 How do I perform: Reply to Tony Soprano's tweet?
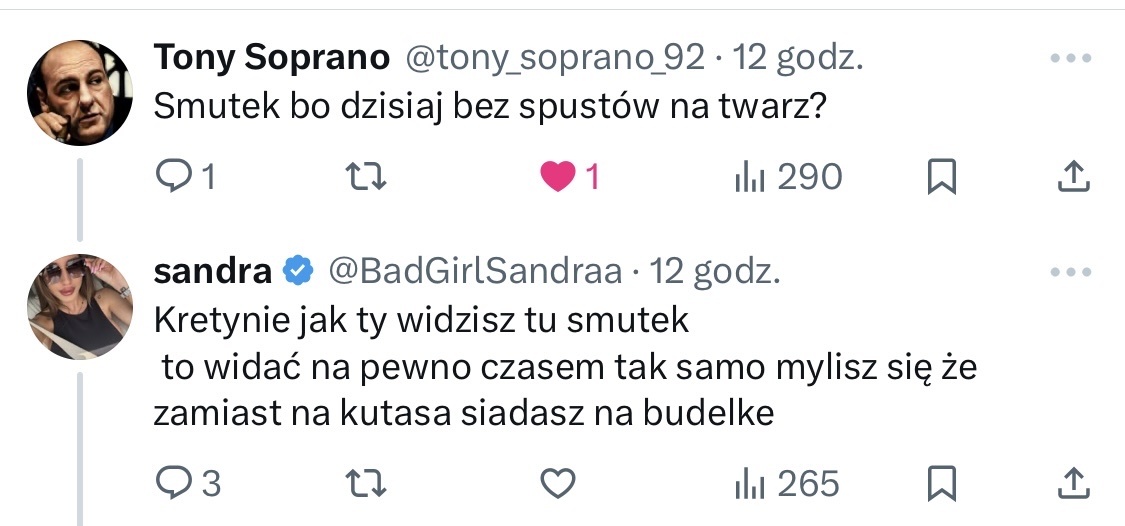coord(176,178)
